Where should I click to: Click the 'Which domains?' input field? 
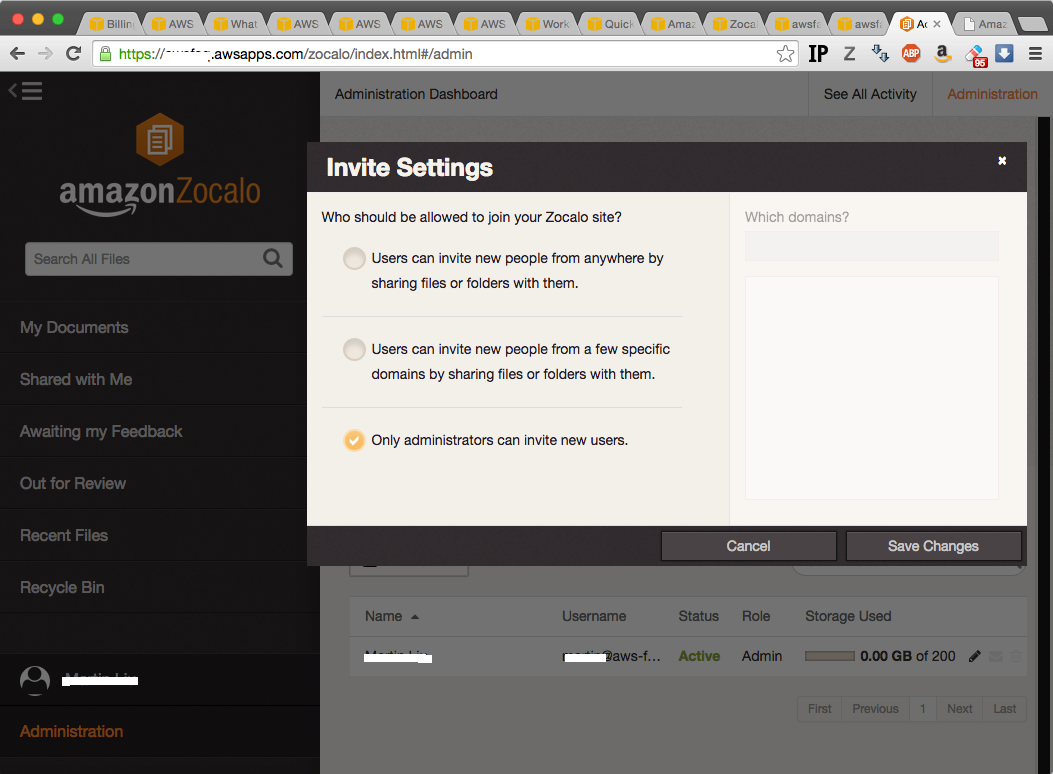pos(872,246)
